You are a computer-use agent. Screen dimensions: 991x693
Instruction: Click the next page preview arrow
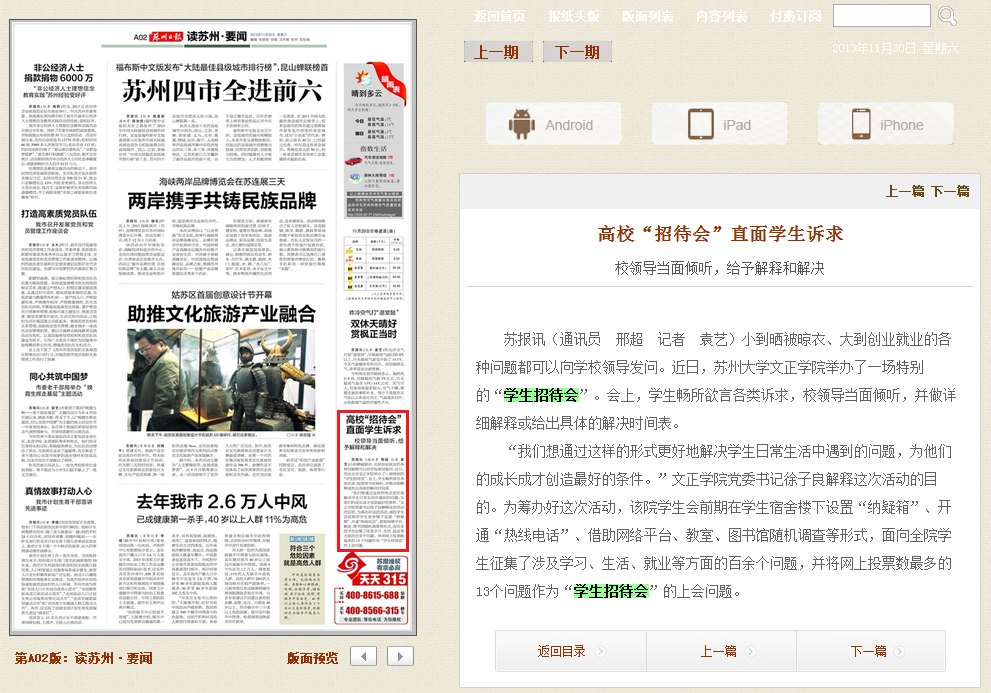tap(400, 656)
